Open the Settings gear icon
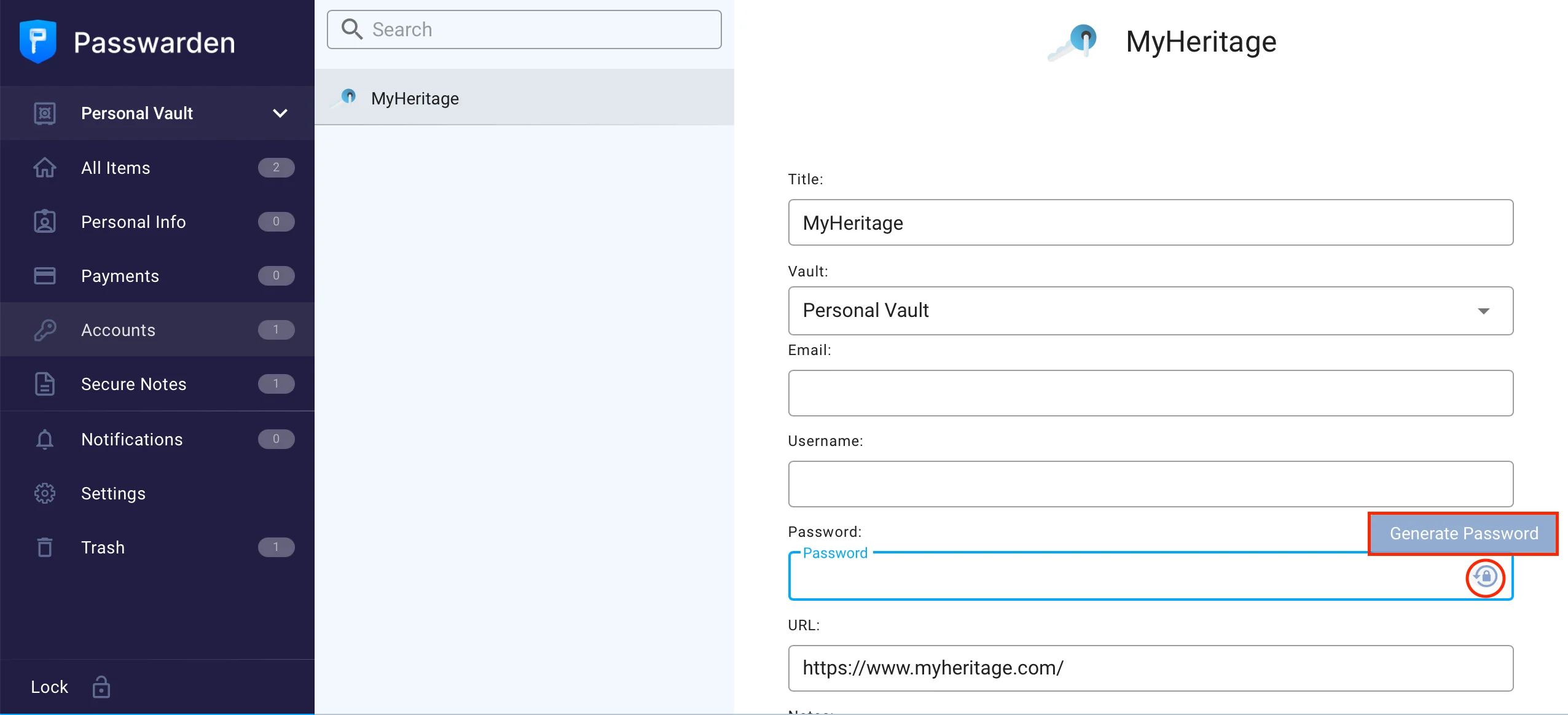 (x=45, y=493)
